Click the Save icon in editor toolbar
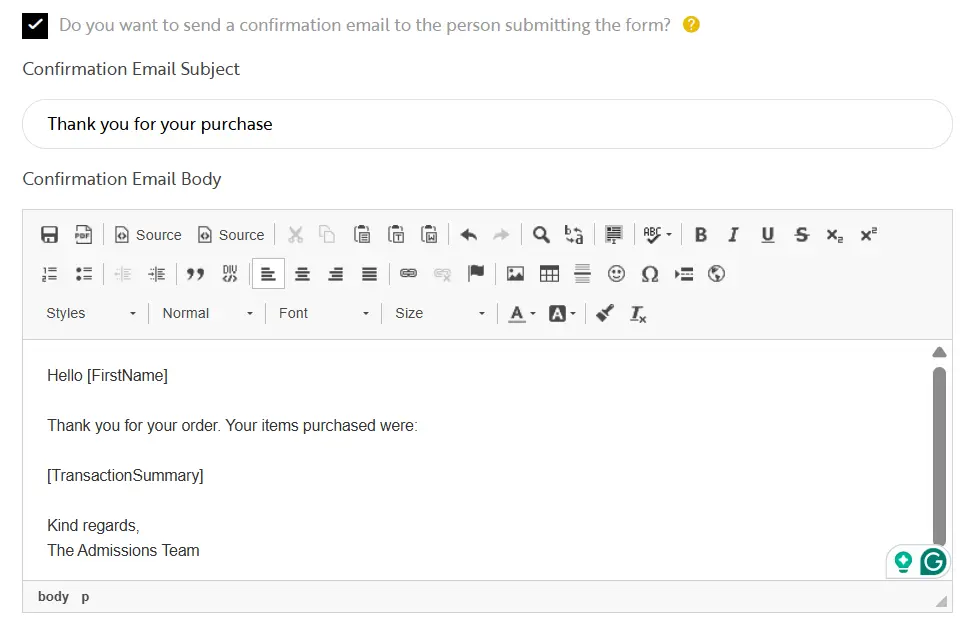 click(x=49, y=235)
